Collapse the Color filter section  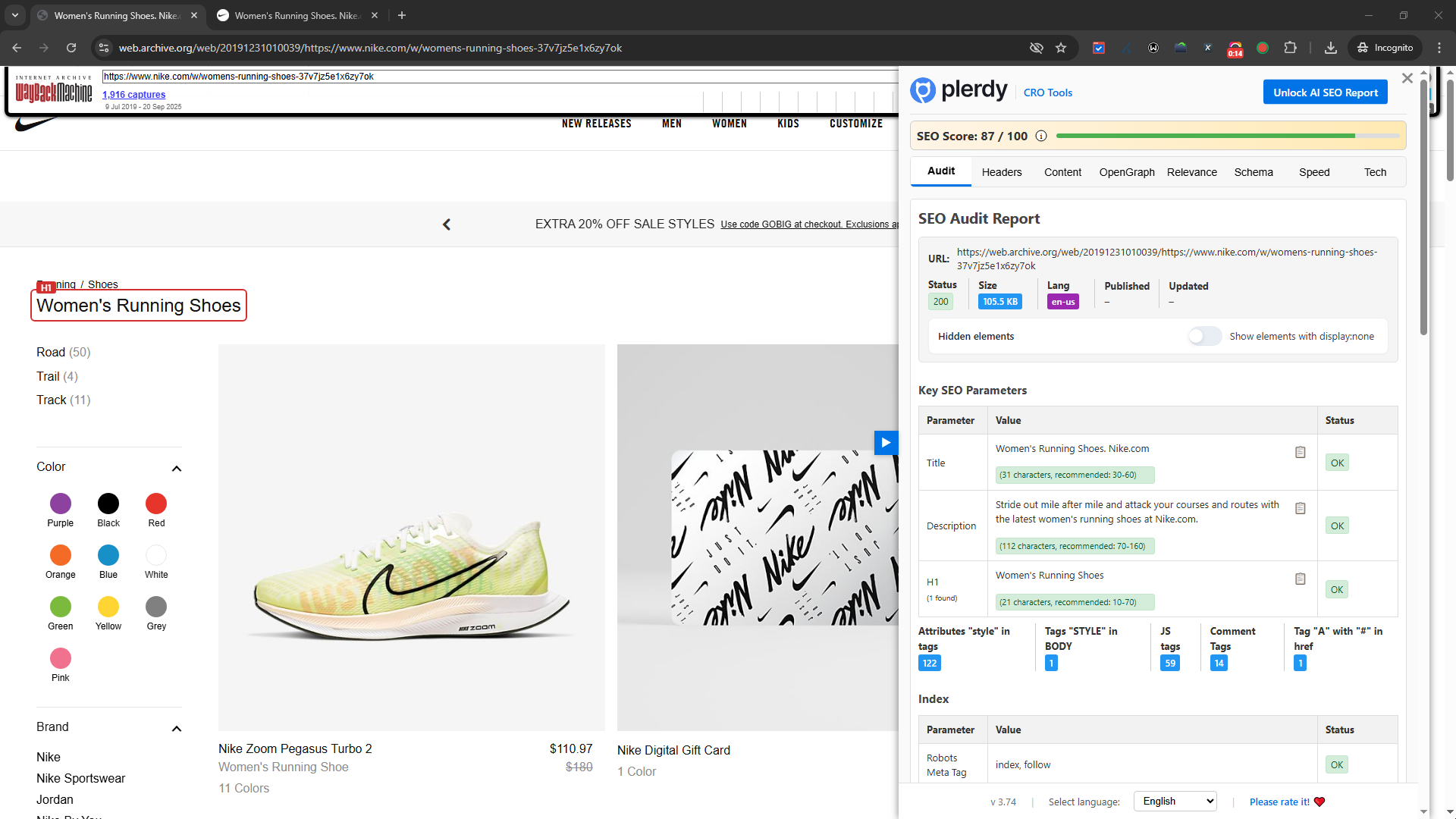(x=177, y=469)
